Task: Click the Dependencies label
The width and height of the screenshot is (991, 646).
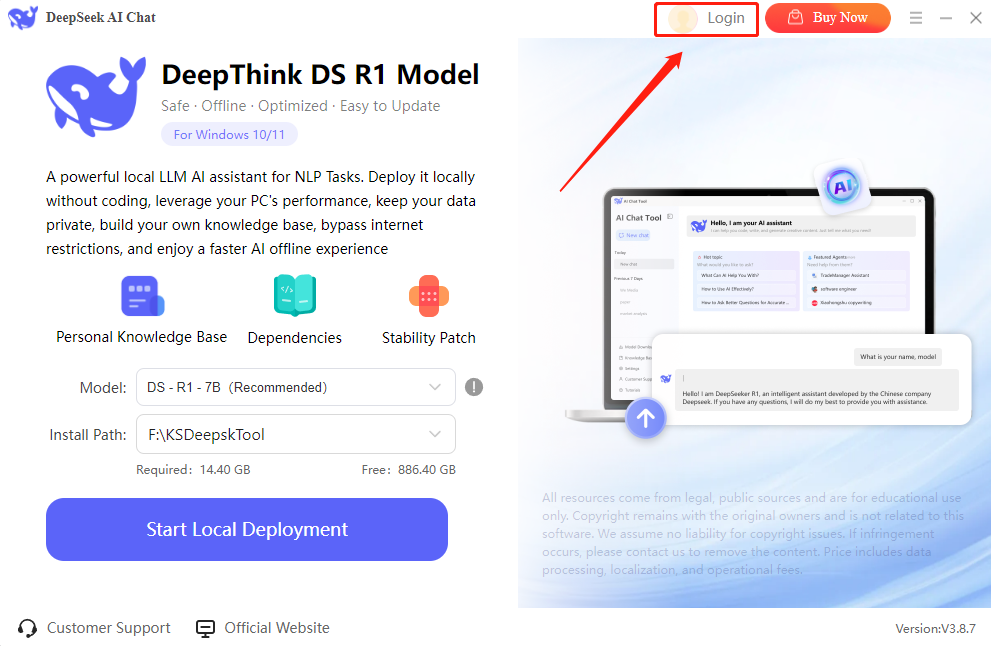Action: click(295, 338)
